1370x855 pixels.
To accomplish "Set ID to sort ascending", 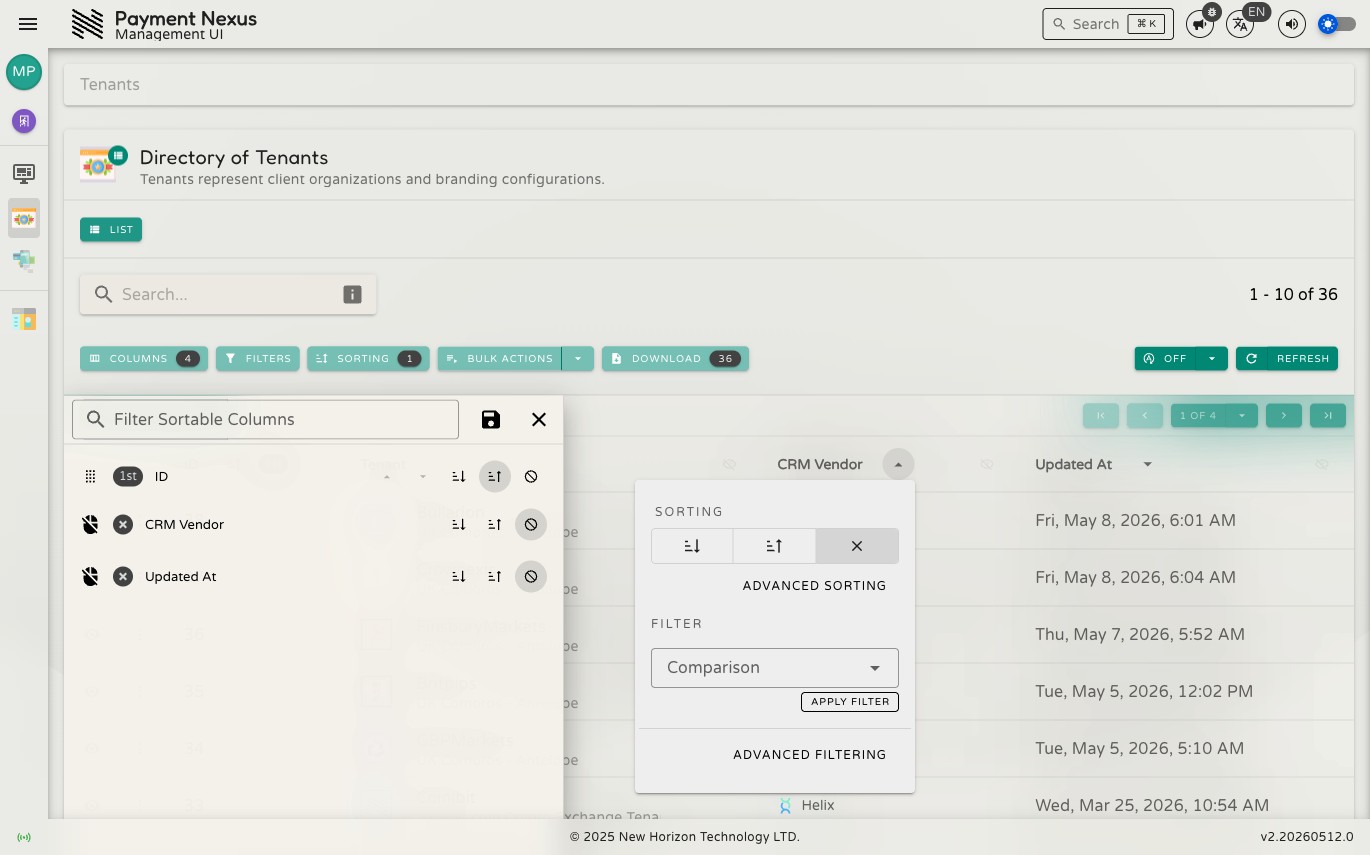I will click(495, 477).
